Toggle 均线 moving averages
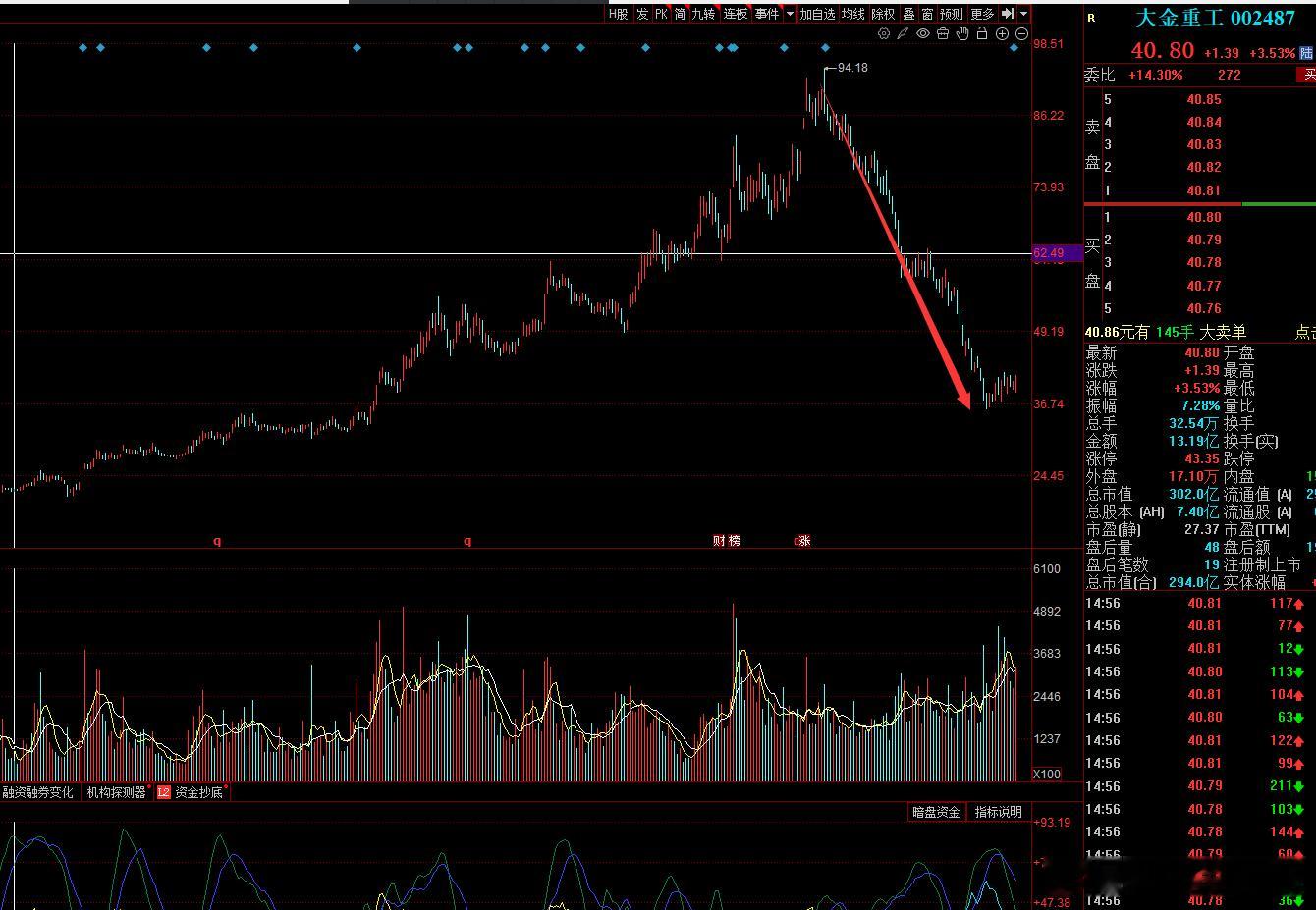The image size is (1316, 910). click(x=853, y=14)
